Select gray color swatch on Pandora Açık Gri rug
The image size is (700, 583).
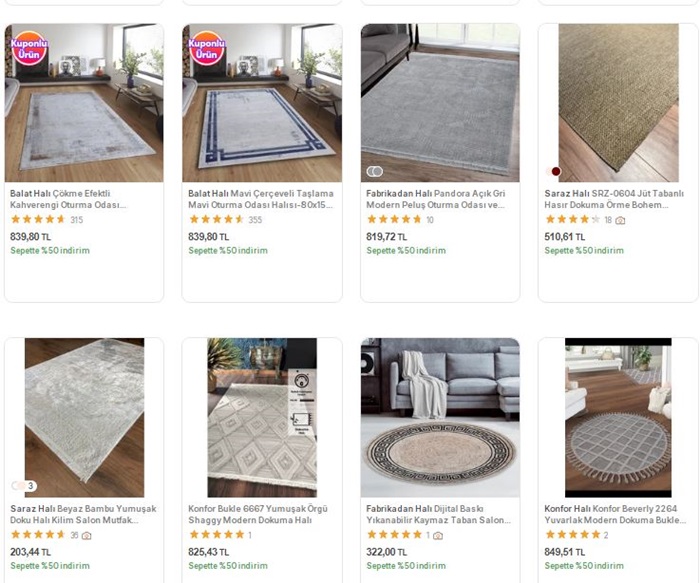(375, 171)
